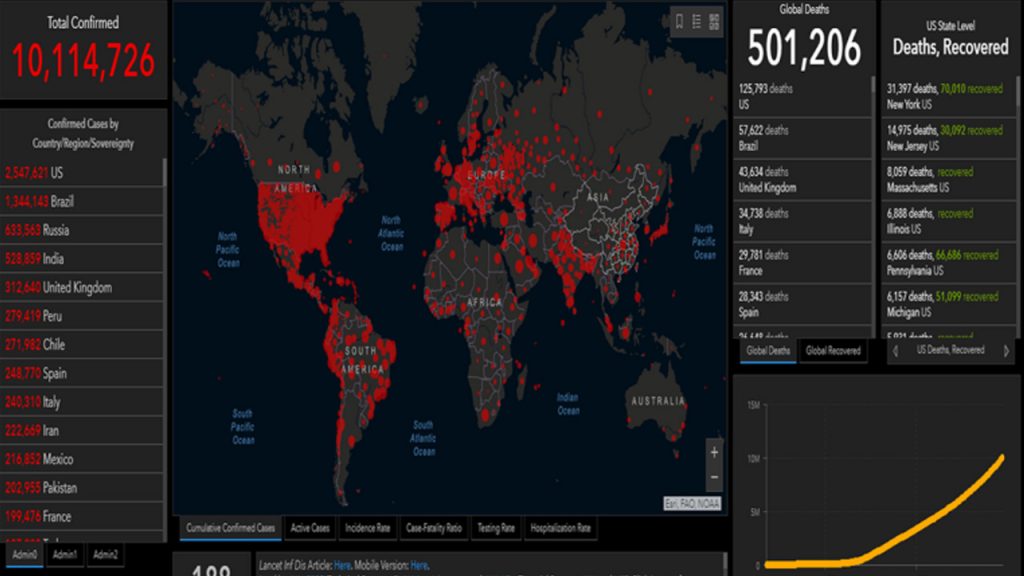This screenshot has width=1024, height=576.
Task: Zoom in on the map with plus
Action: 713,453
